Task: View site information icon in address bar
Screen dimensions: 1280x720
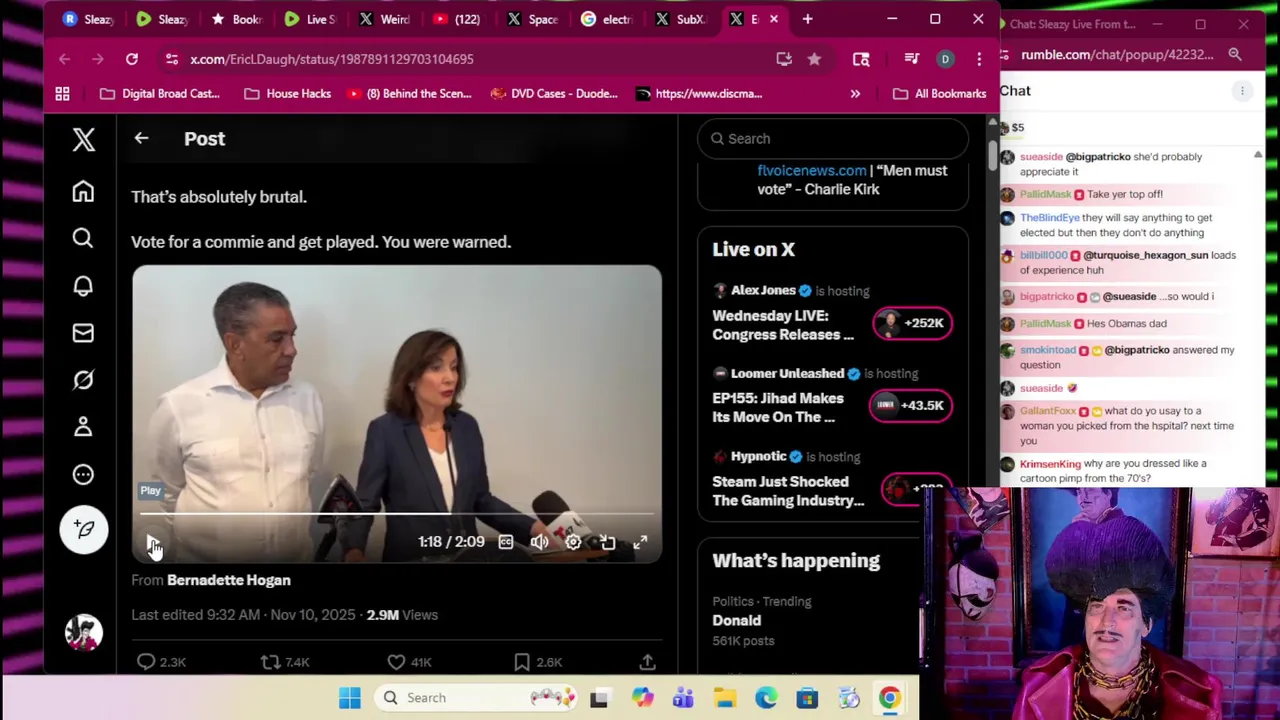Action: pos(172,59)
